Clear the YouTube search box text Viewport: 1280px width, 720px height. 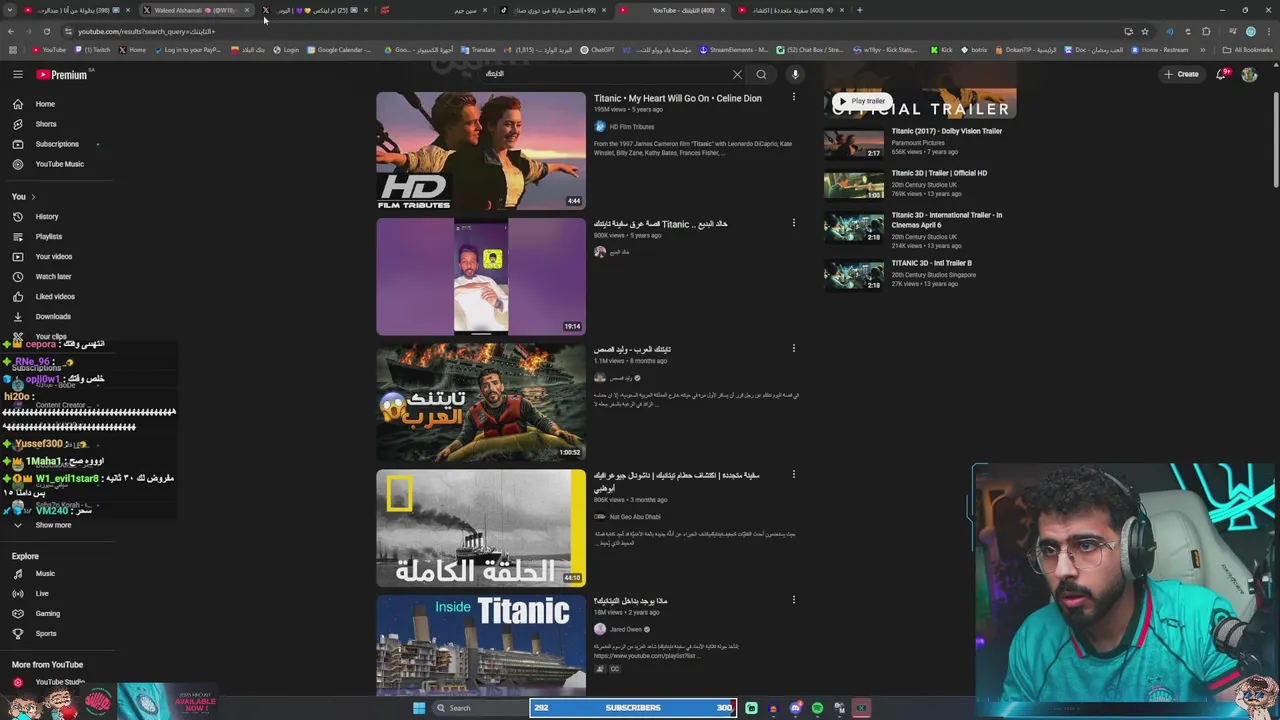(x=737, y=74)
